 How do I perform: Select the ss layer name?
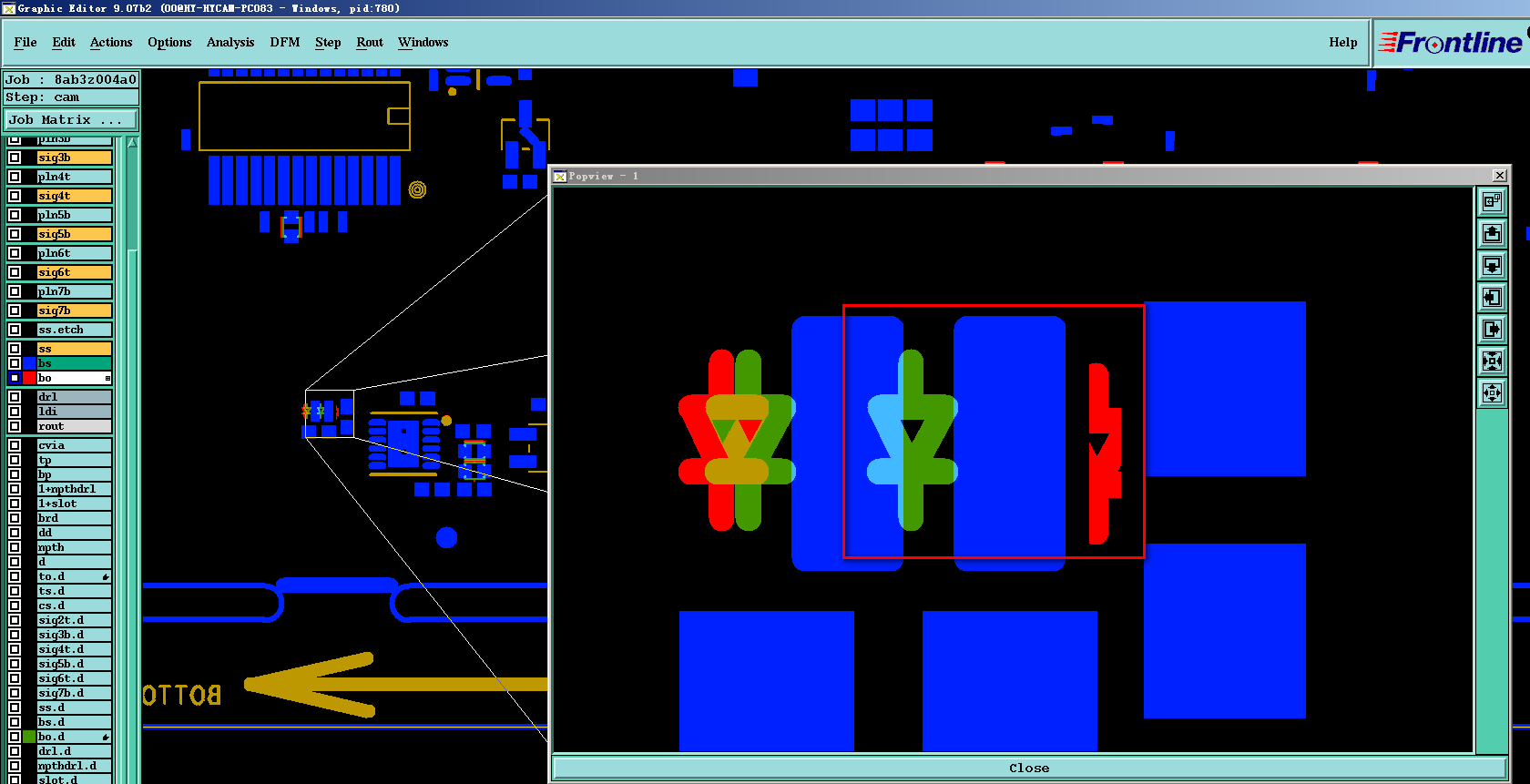tap(75, 349)
